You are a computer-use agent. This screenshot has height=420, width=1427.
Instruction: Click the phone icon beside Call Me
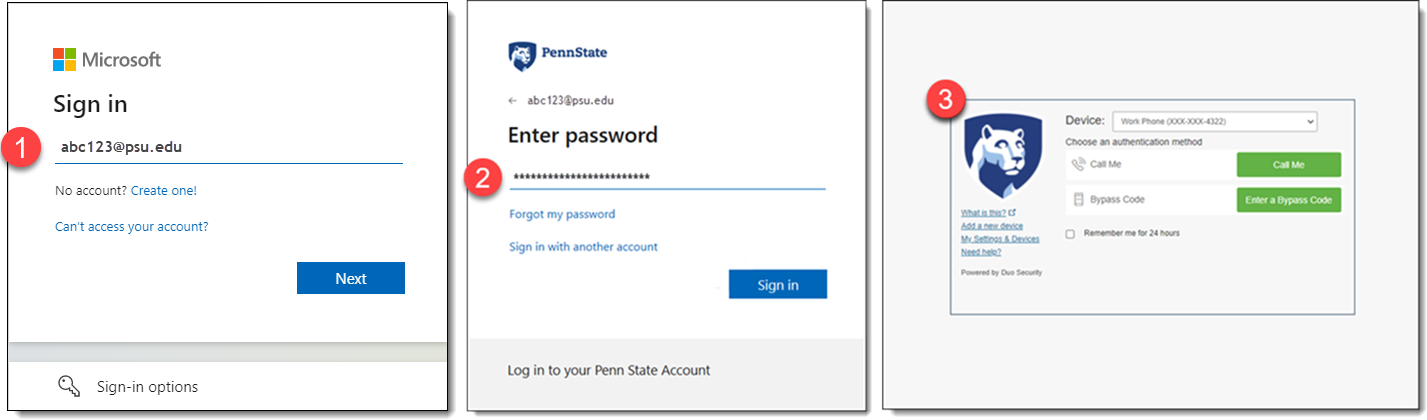[x=1078, y=164]
